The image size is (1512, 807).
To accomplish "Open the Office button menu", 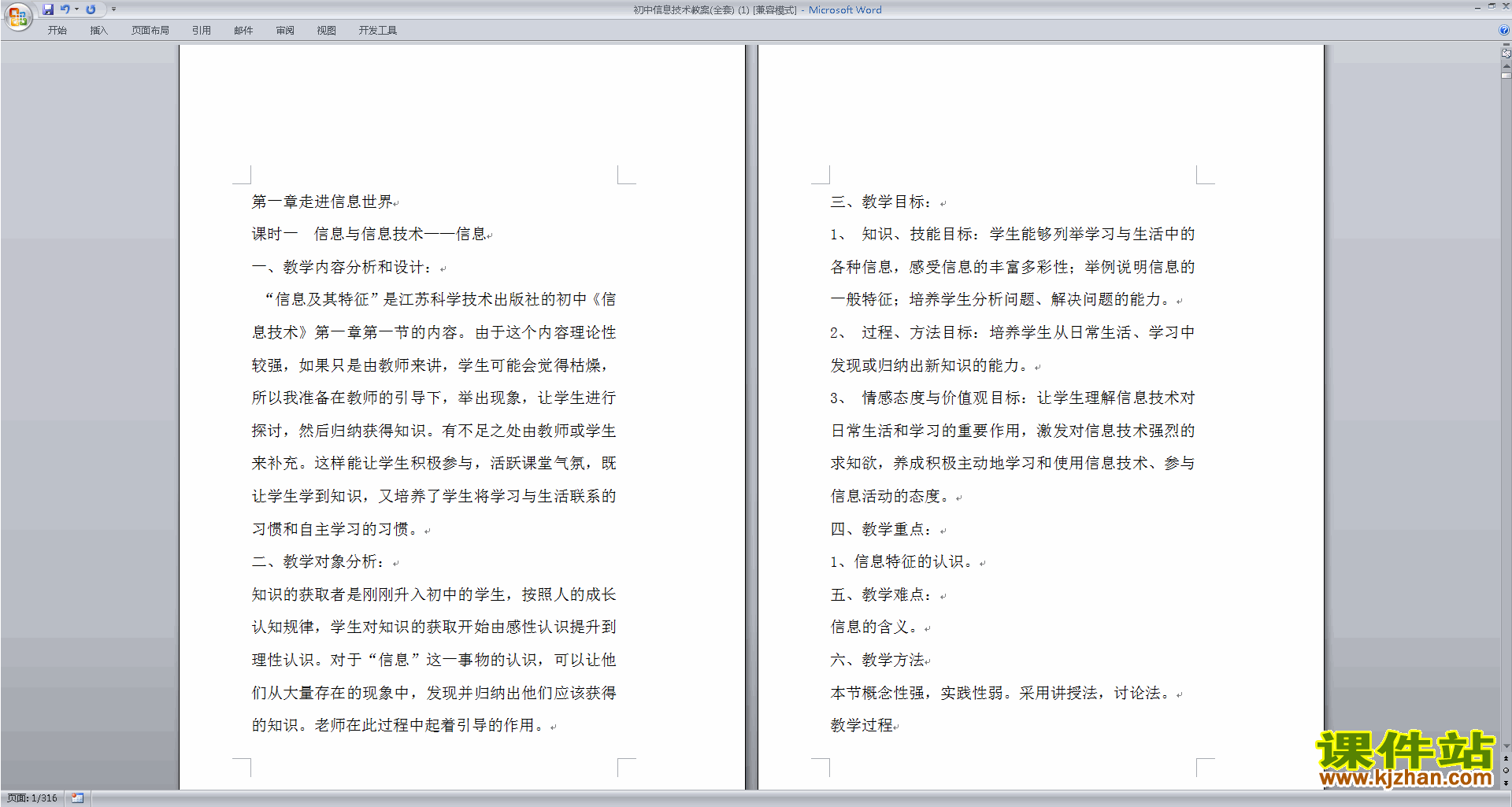I will click(x=17, y=16).
